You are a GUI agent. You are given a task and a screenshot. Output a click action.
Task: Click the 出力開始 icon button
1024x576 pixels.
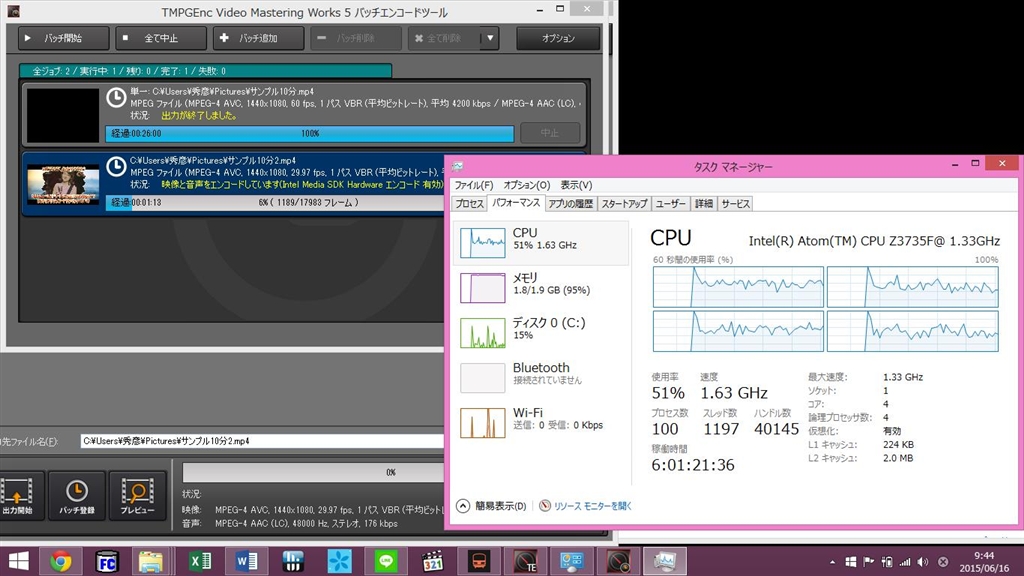20,496
